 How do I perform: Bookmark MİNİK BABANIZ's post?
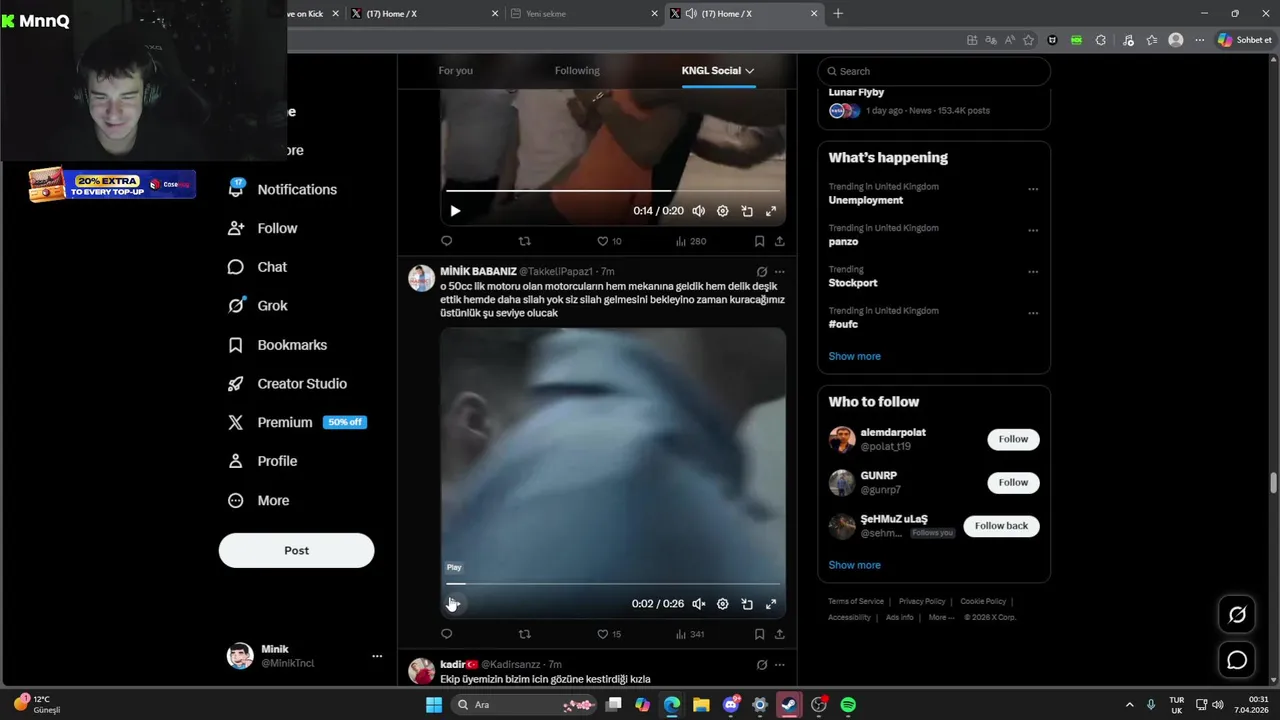click(759, 634)
